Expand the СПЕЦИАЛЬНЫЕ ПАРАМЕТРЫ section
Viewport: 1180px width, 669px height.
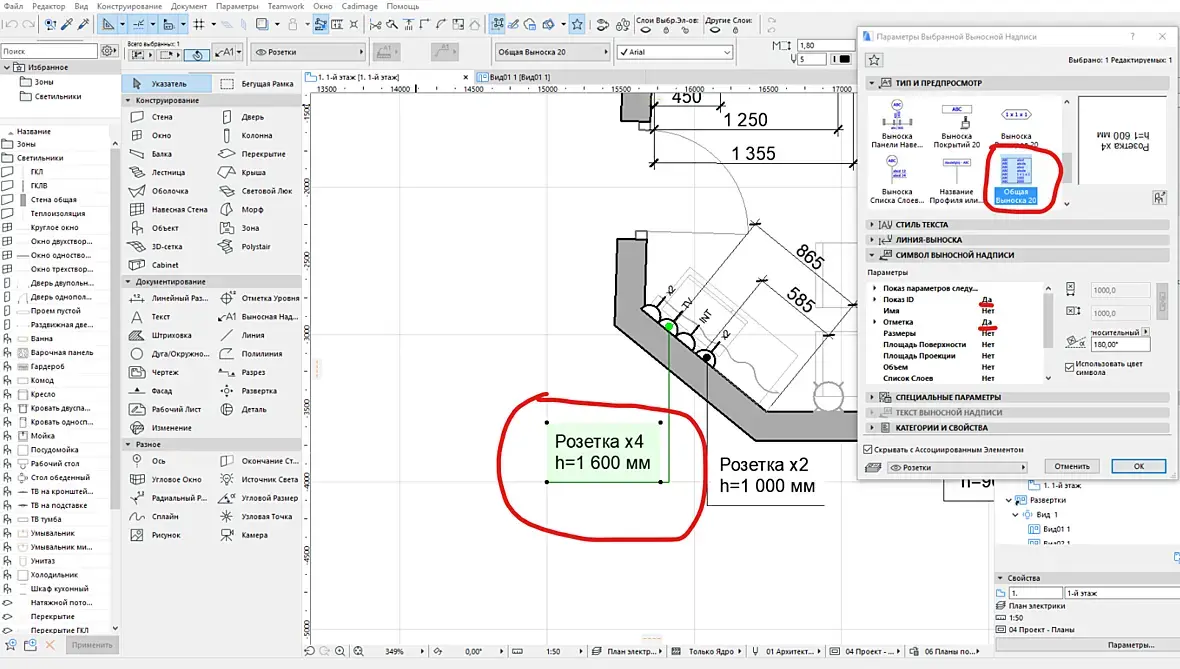point(947,397)
